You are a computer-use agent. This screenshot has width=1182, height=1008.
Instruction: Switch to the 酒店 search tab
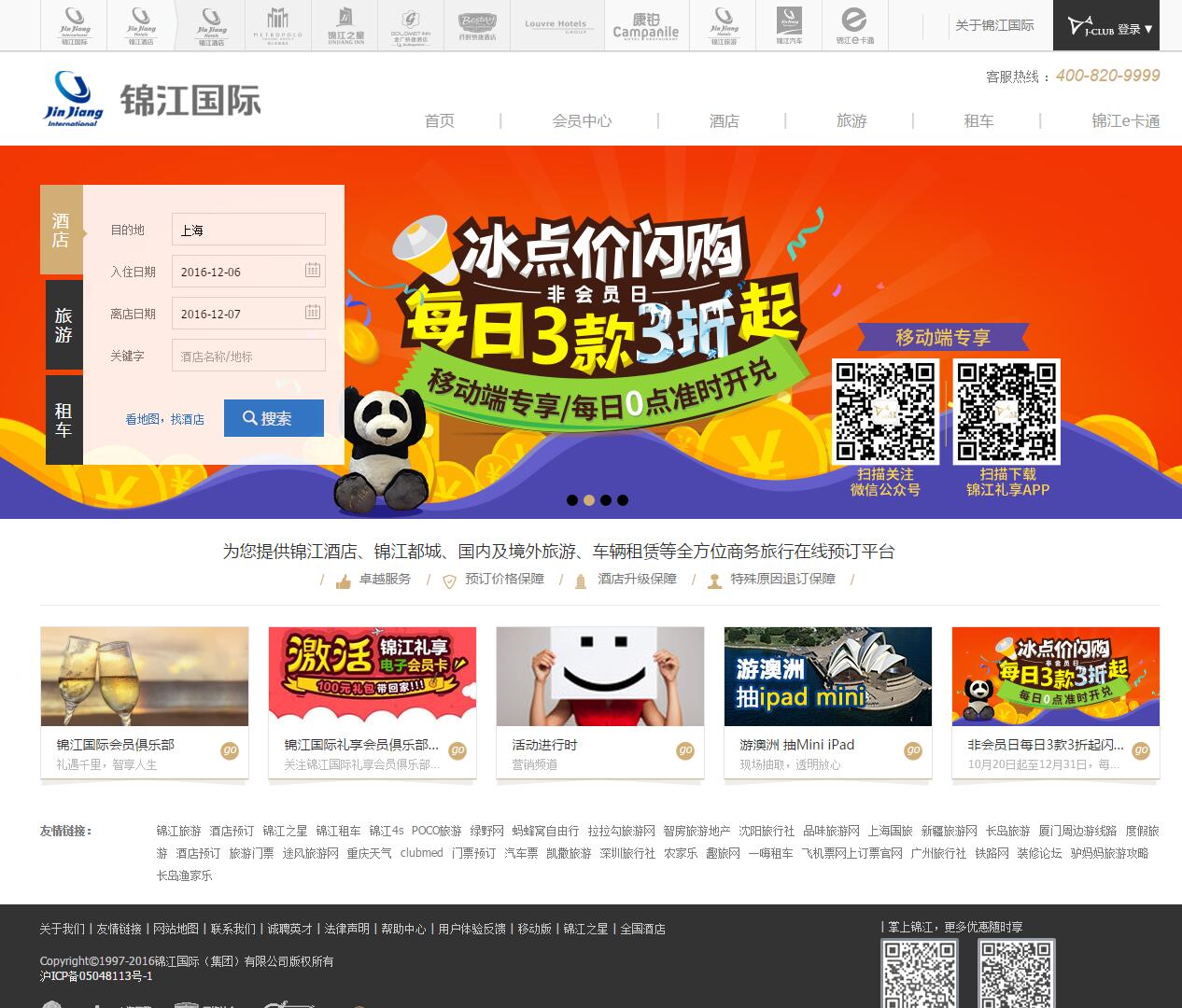click(62, 231)
